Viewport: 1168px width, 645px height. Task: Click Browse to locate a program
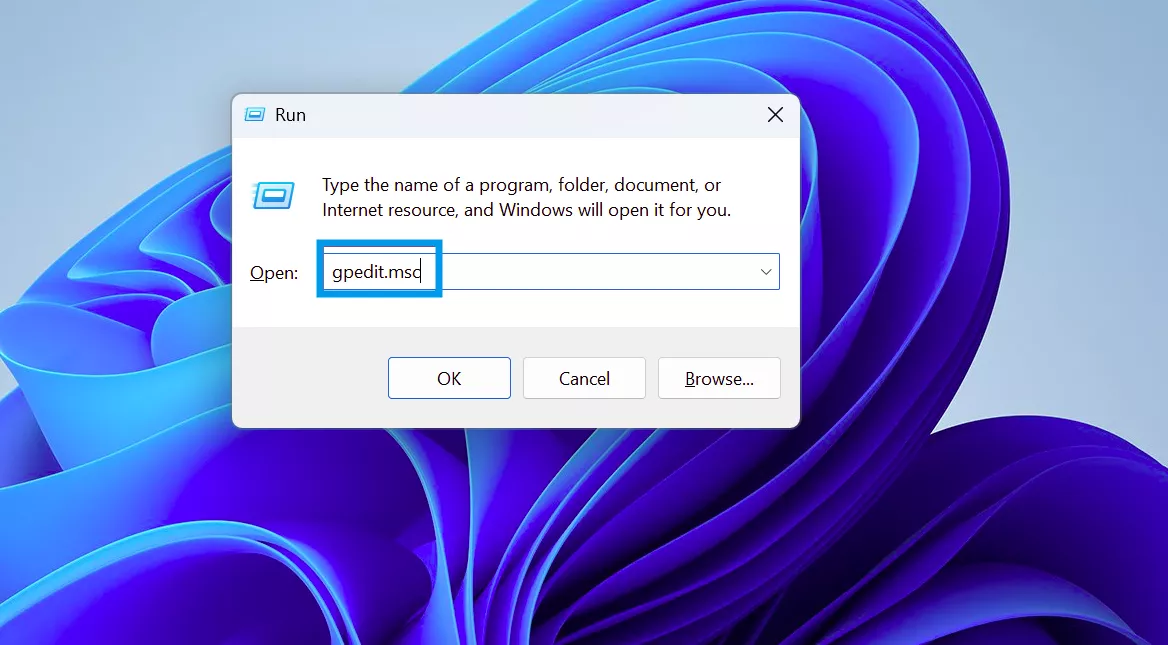[719, 378]
